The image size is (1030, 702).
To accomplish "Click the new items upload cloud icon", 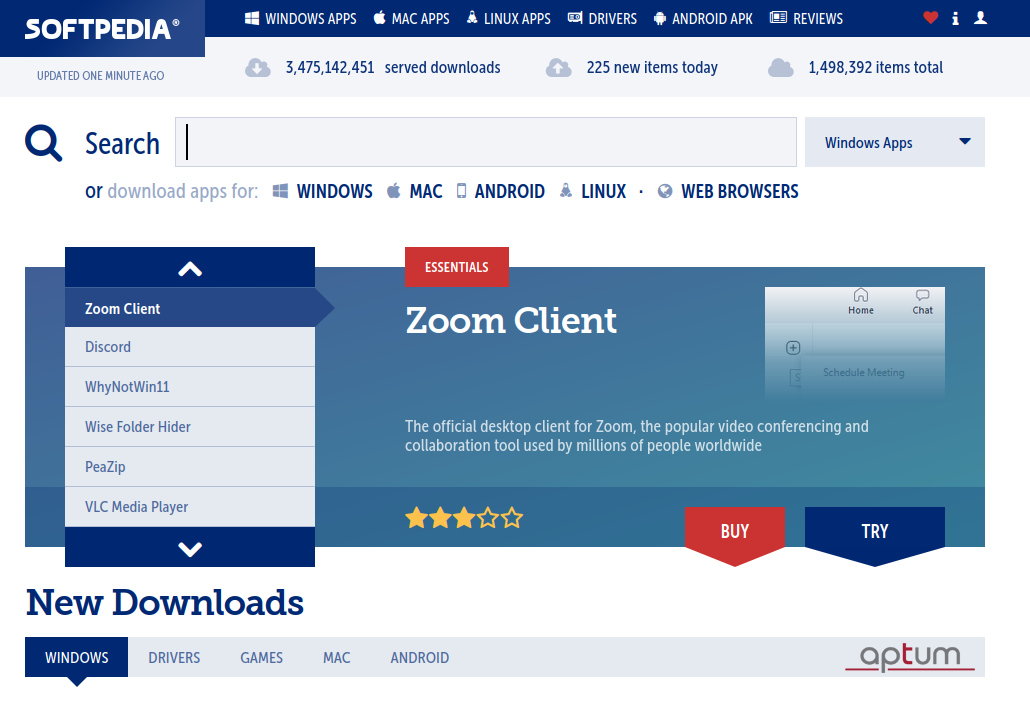I will (558, 68).
